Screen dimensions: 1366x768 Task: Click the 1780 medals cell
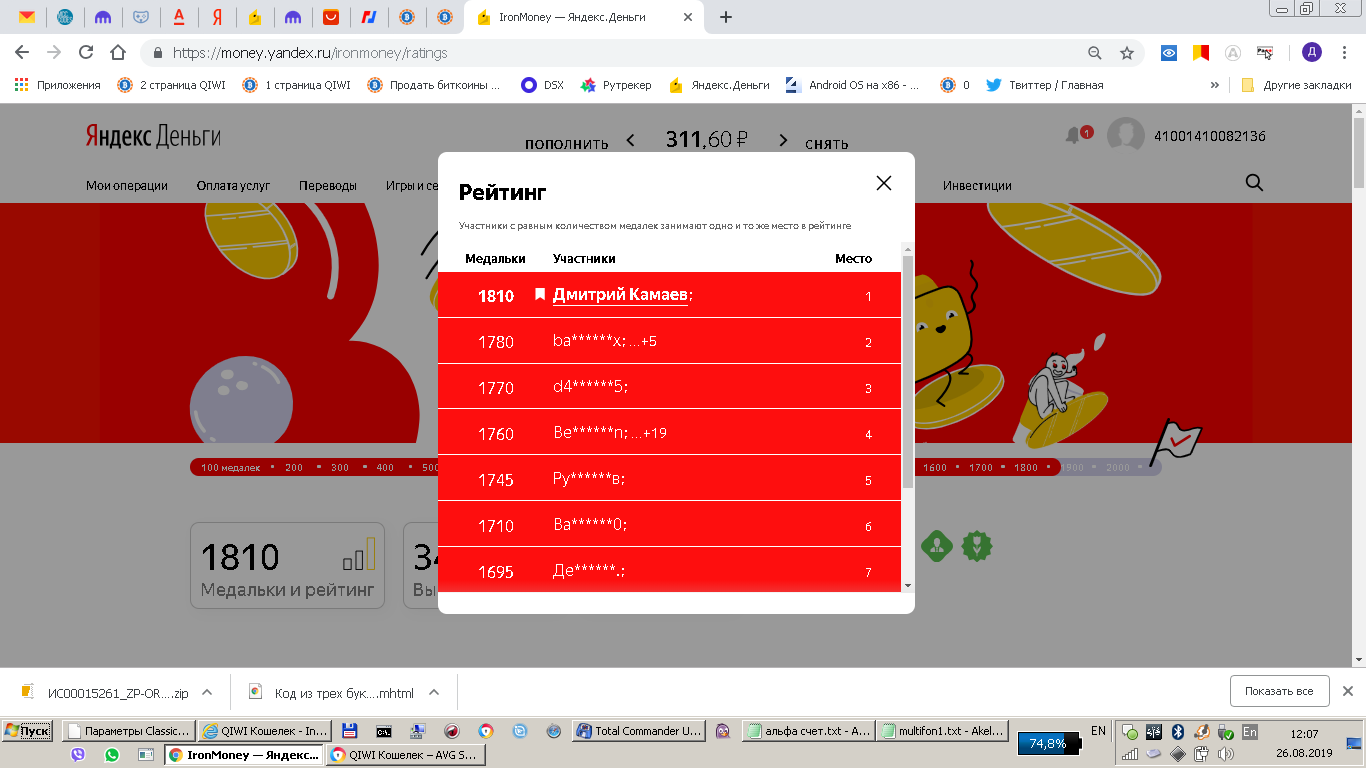496,342
